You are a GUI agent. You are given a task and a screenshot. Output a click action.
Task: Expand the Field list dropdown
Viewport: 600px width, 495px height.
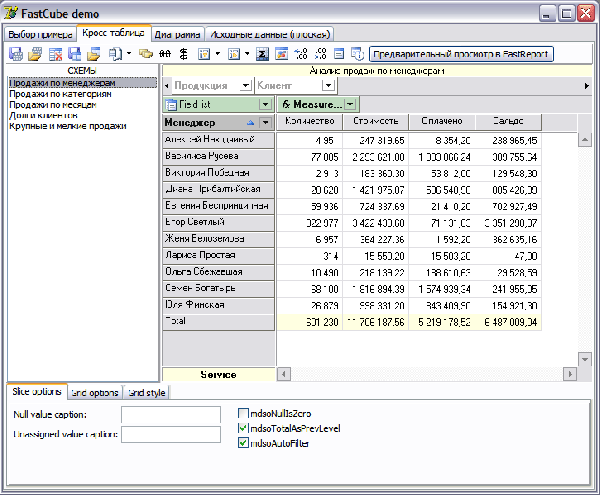(264, 104)
